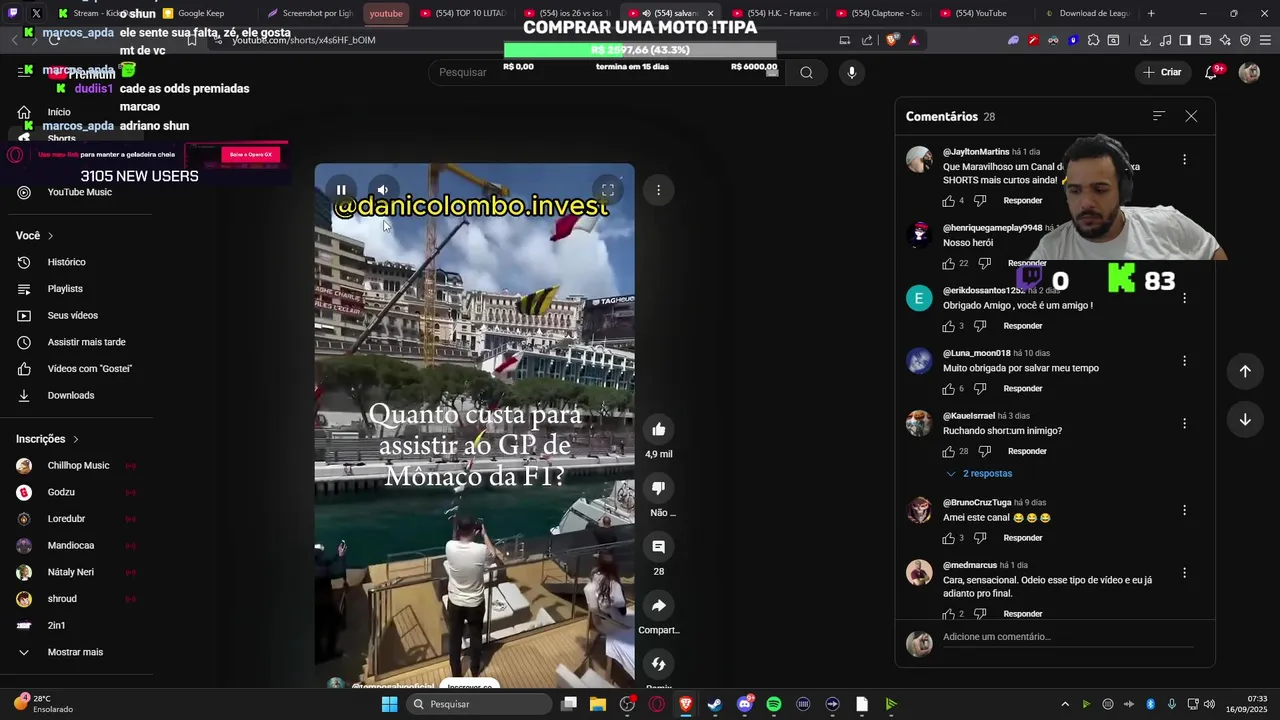Go to next Short with down arrow

[1245, 420]
